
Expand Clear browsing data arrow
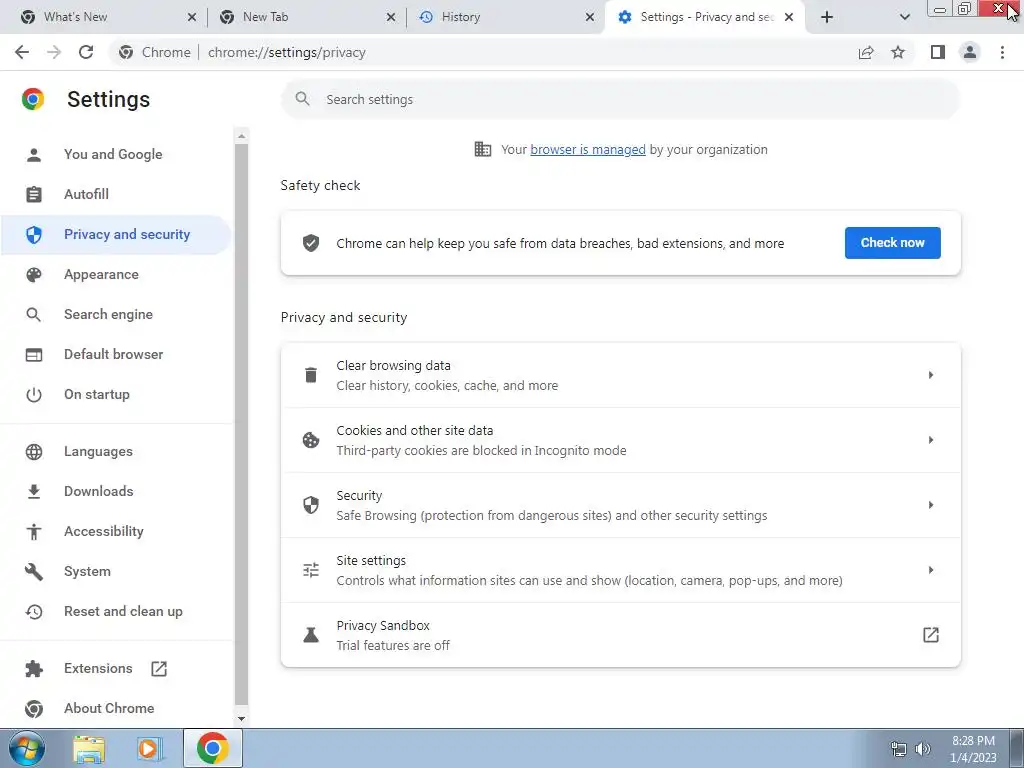click(x=931, y=375)
